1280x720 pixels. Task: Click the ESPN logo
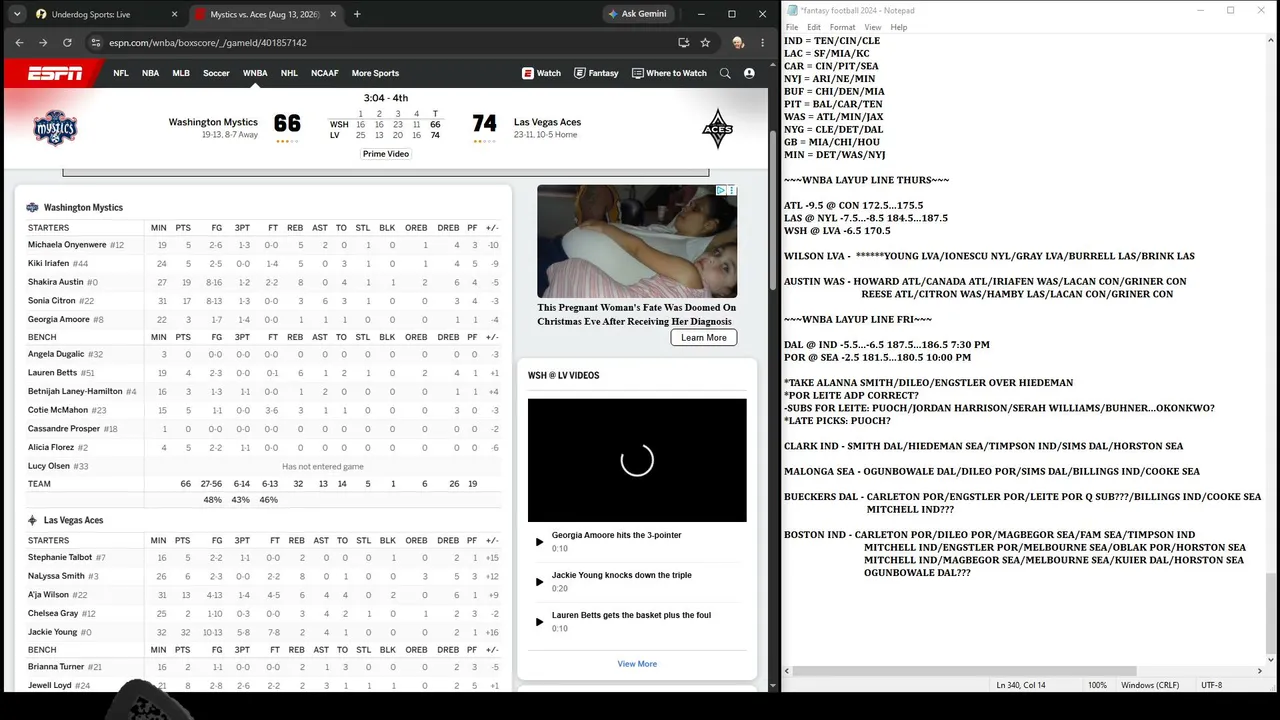[55, 73]
